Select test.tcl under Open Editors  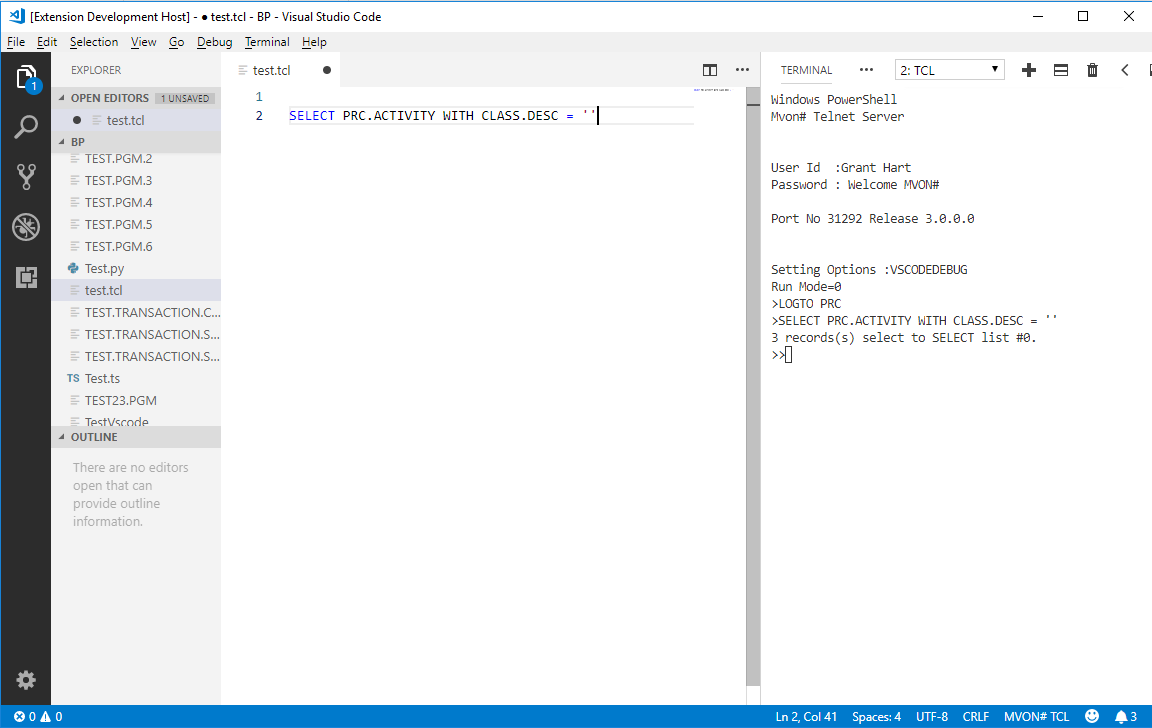(137, 120)
